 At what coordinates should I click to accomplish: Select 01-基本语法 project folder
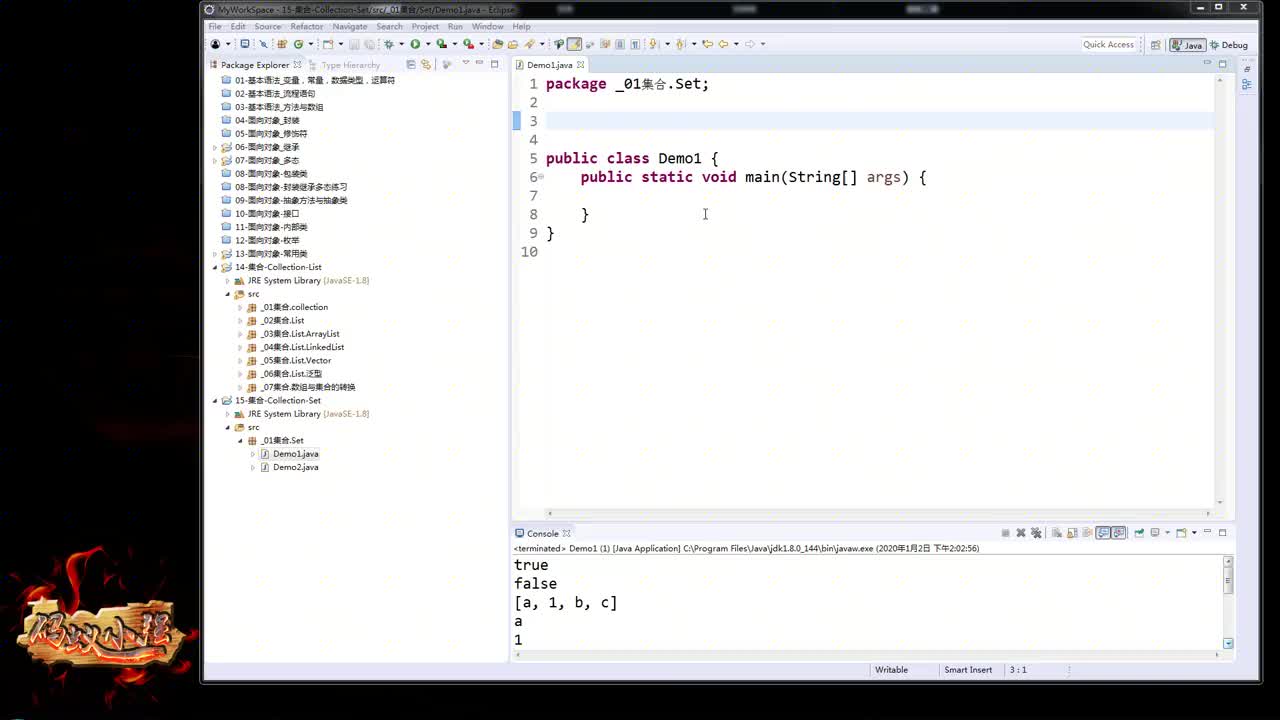(308, 80)
